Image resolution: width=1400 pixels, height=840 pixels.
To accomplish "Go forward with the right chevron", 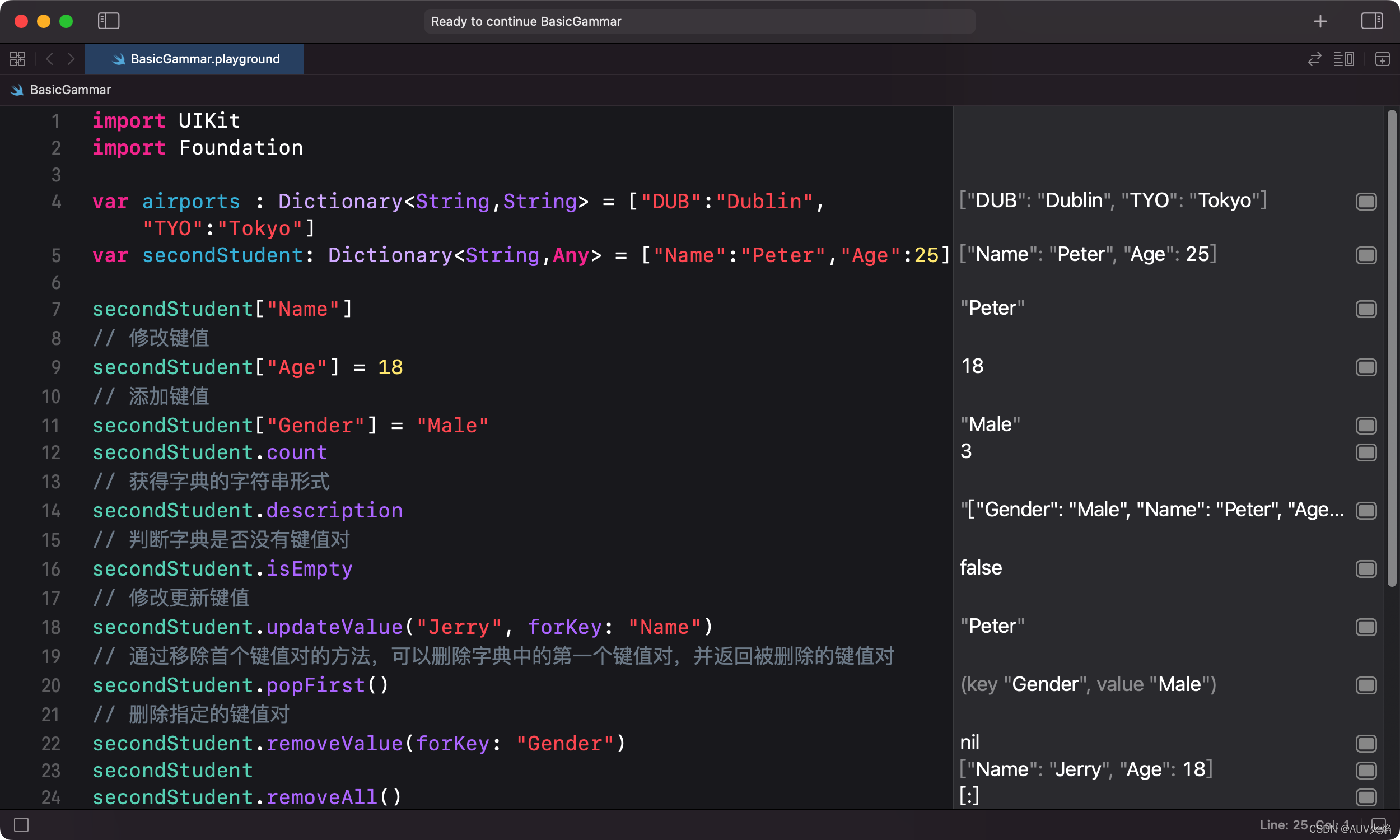I will 71,59.
